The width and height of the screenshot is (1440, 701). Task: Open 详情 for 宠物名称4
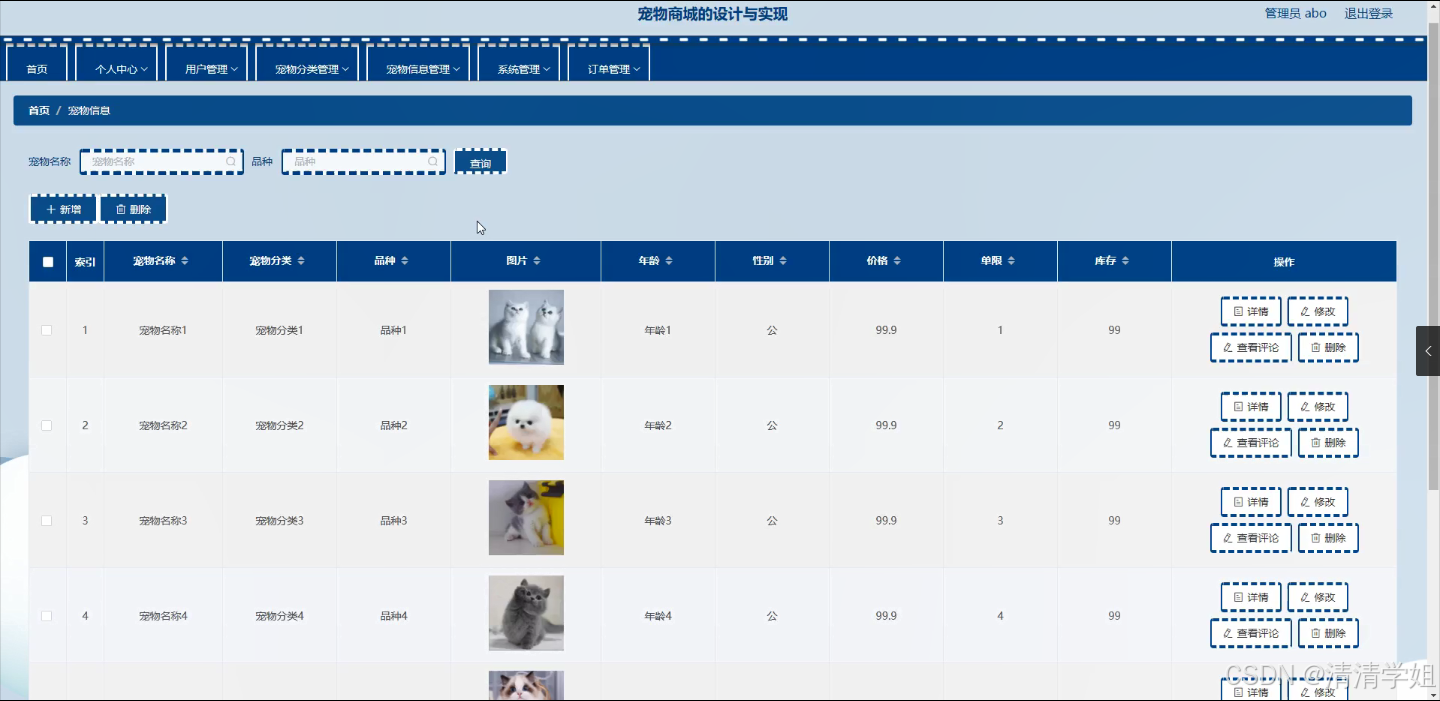tap(1251, 597)
